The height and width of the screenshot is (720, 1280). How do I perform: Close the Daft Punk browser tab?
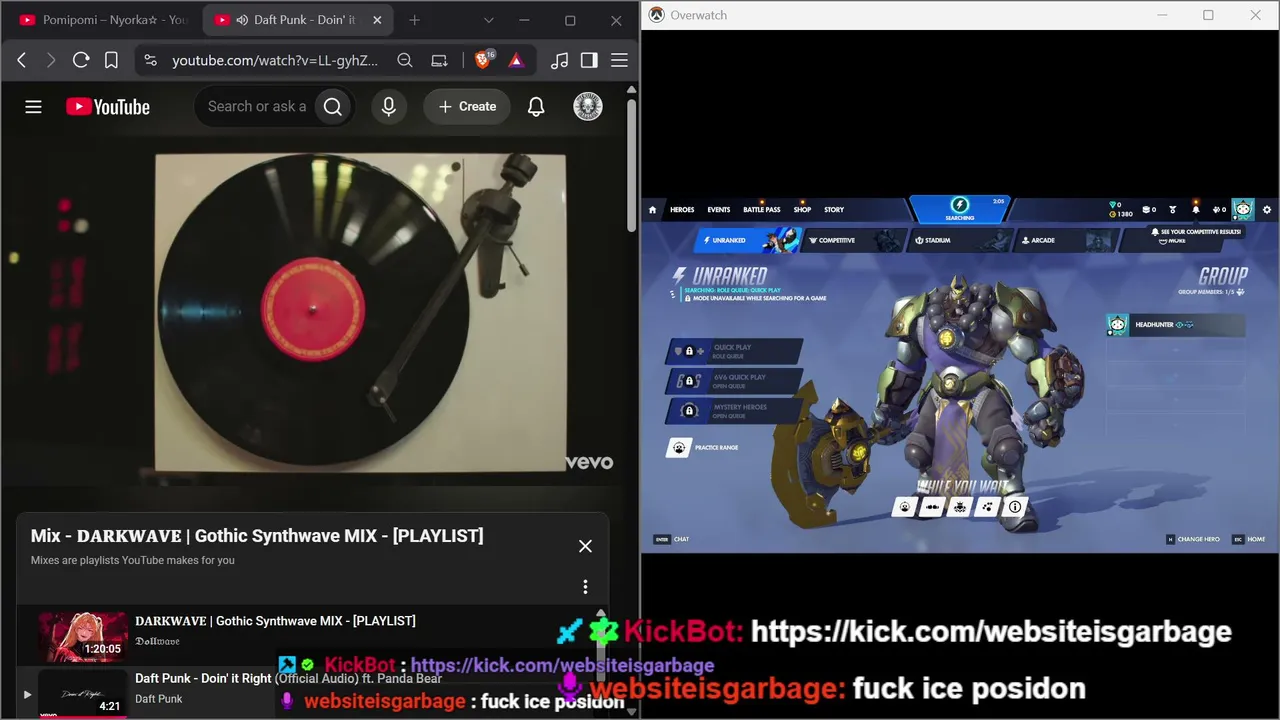[x=377, y=20]
